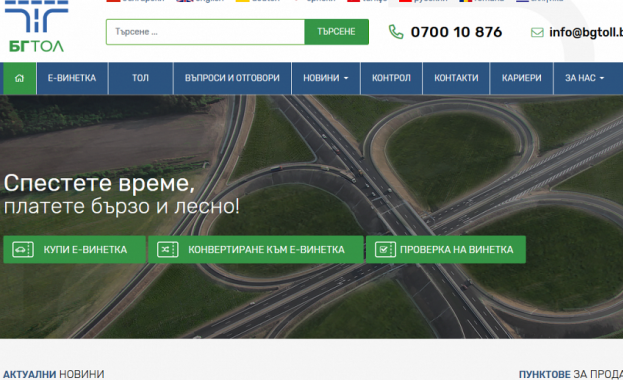Click the Проверка на винетка button label
The height and width of the screenshot is (380, 623).
pos(457,250)
